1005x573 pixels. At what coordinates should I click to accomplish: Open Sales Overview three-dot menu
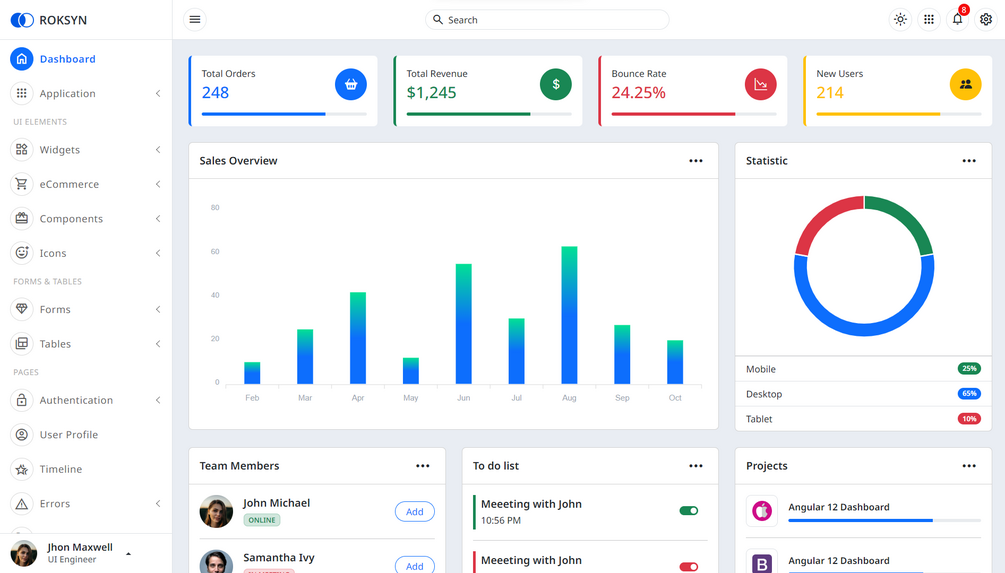696,161
